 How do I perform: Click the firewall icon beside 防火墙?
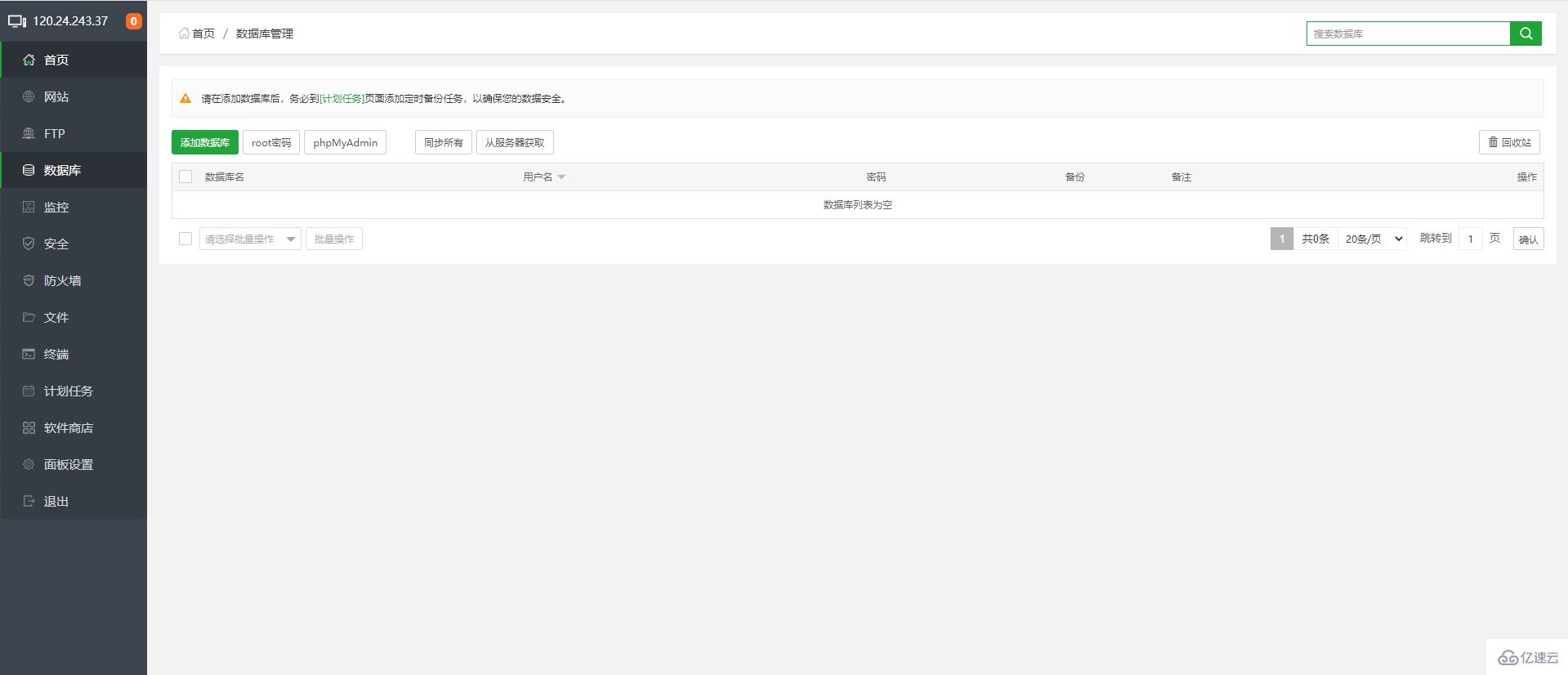[29, 280]
